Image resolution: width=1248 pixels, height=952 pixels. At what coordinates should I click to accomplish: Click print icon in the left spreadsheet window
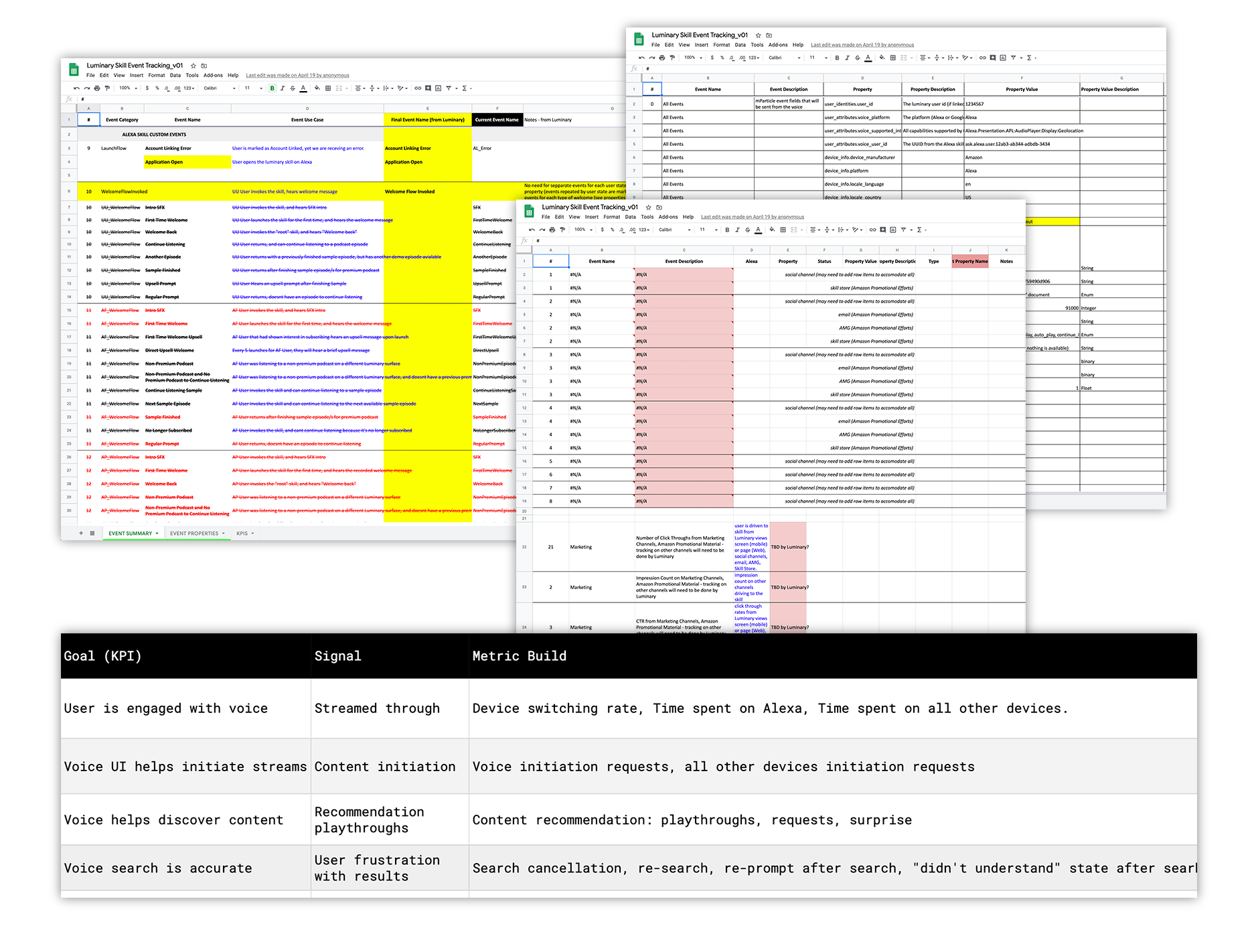pos(97,88)
